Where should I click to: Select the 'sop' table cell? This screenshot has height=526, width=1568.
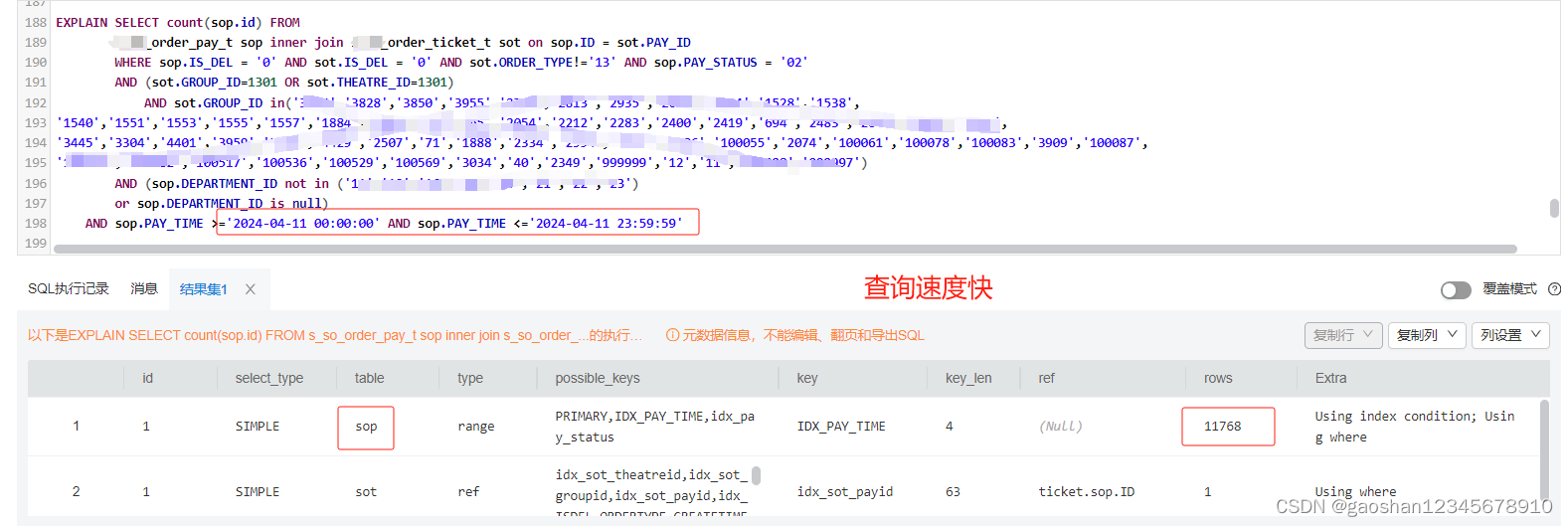[x=366, y=427]
